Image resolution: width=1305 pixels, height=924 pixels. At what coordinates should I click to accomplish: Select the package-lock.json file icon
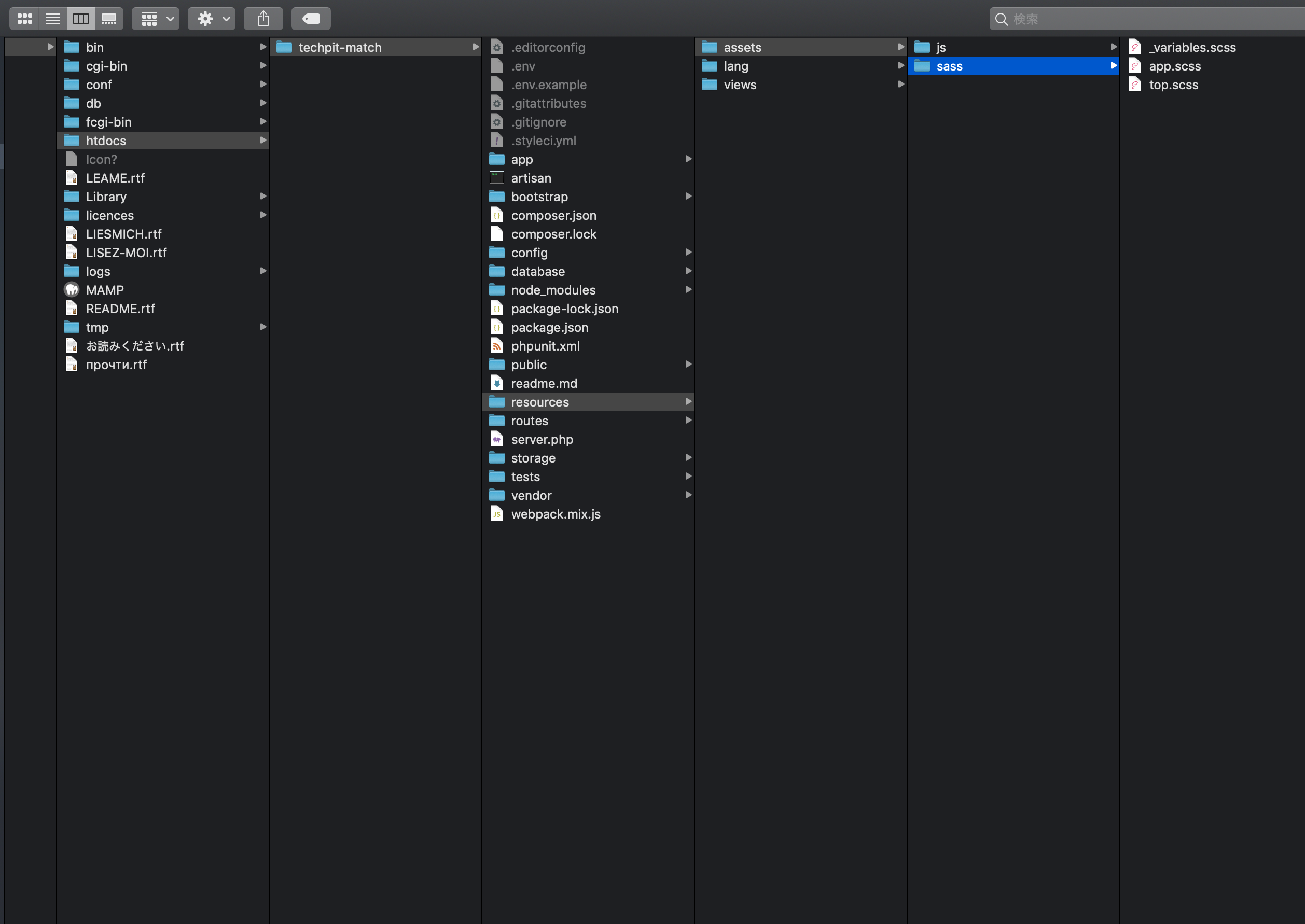coord(497,309)
